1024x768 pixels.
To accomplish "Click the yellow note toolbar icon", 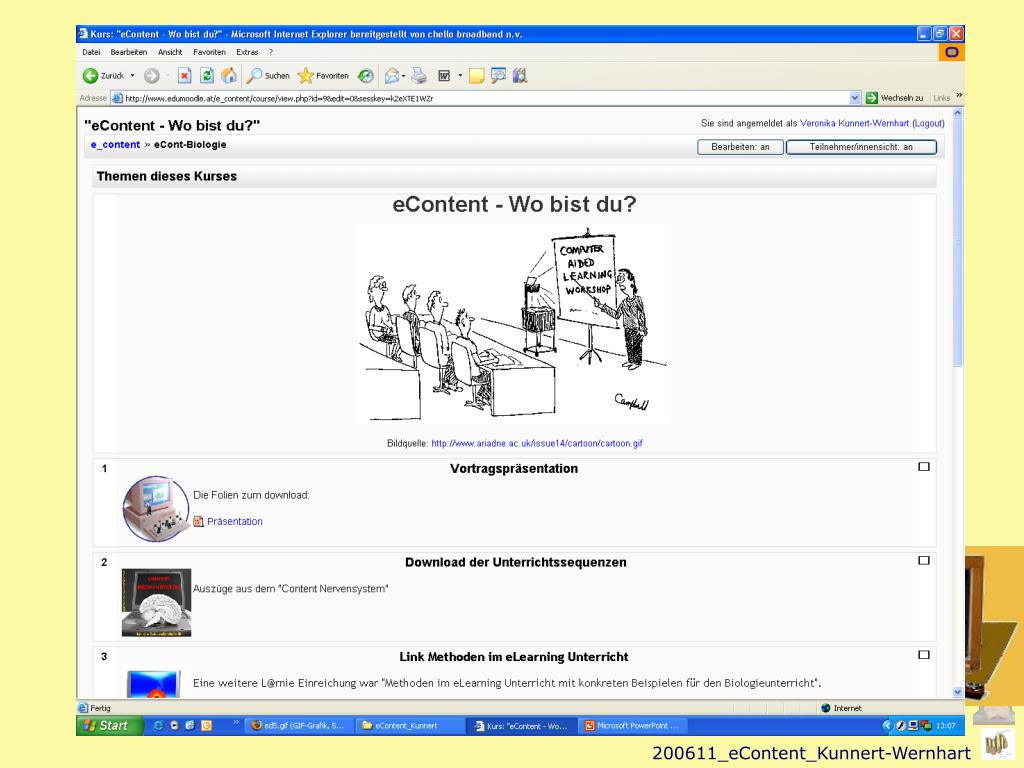I will click(x=477, y=76).
